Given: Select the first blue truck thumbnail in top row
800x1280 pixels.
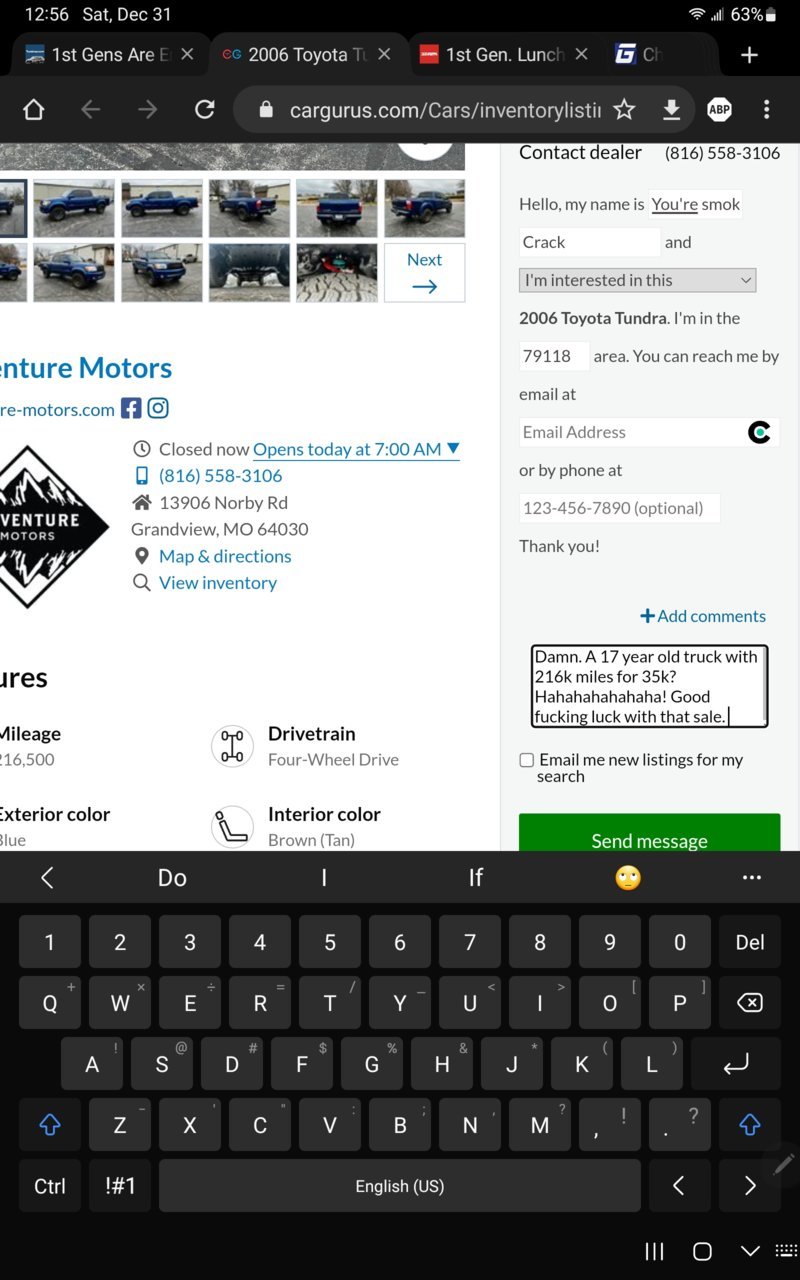Looking at the screenshot, I should (74, 208).
